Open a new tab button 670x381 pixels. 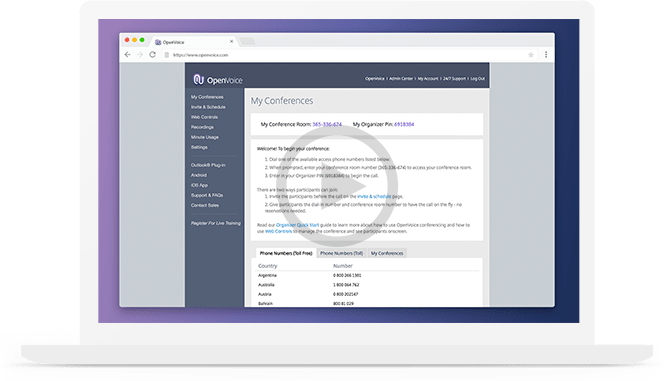pyautogui.click(x=247, y=41)
